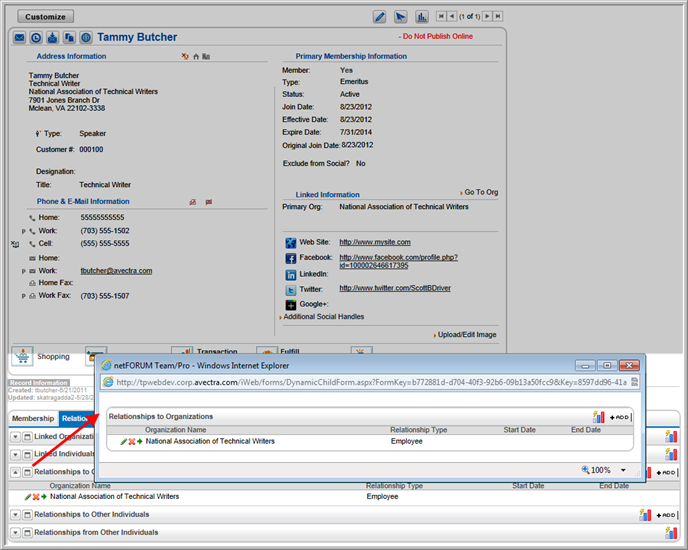Click the chart icon on Linked Individuals row
The height and width of the screenshot is (550, 688).
tap(671, 454)
